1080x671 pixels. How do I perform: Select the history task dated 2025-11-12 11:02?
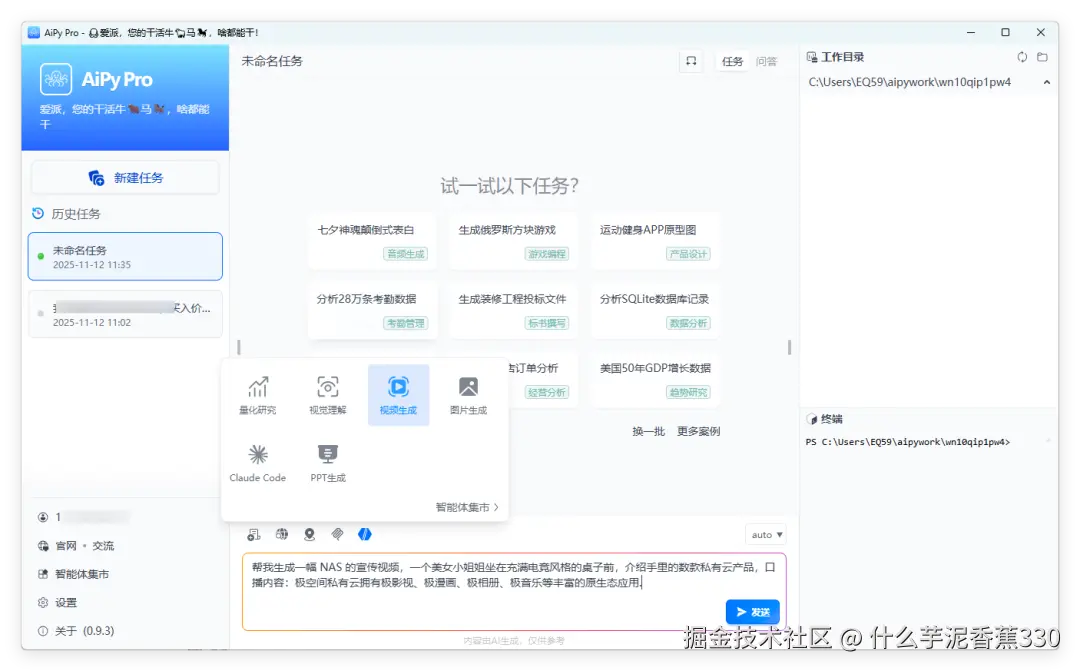(125, 314)
